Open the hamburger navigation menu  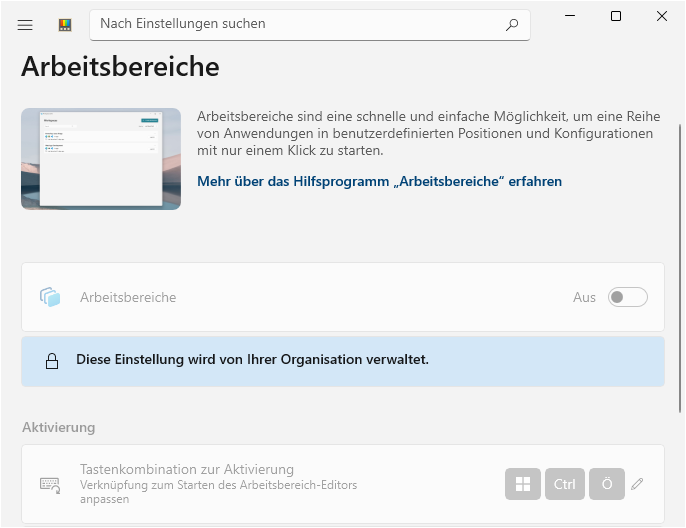[x=25, y=25]
